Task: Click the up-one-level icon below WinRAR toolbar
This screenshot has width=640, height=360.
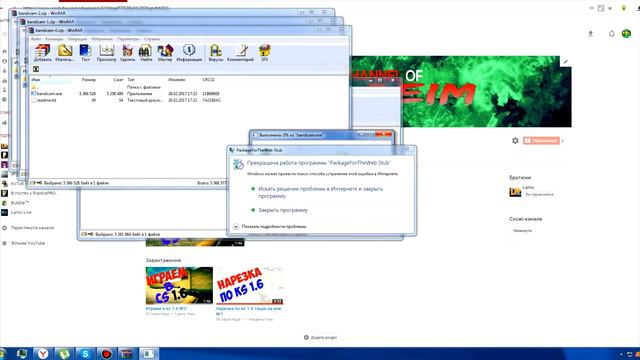Action: coord(36,69)
